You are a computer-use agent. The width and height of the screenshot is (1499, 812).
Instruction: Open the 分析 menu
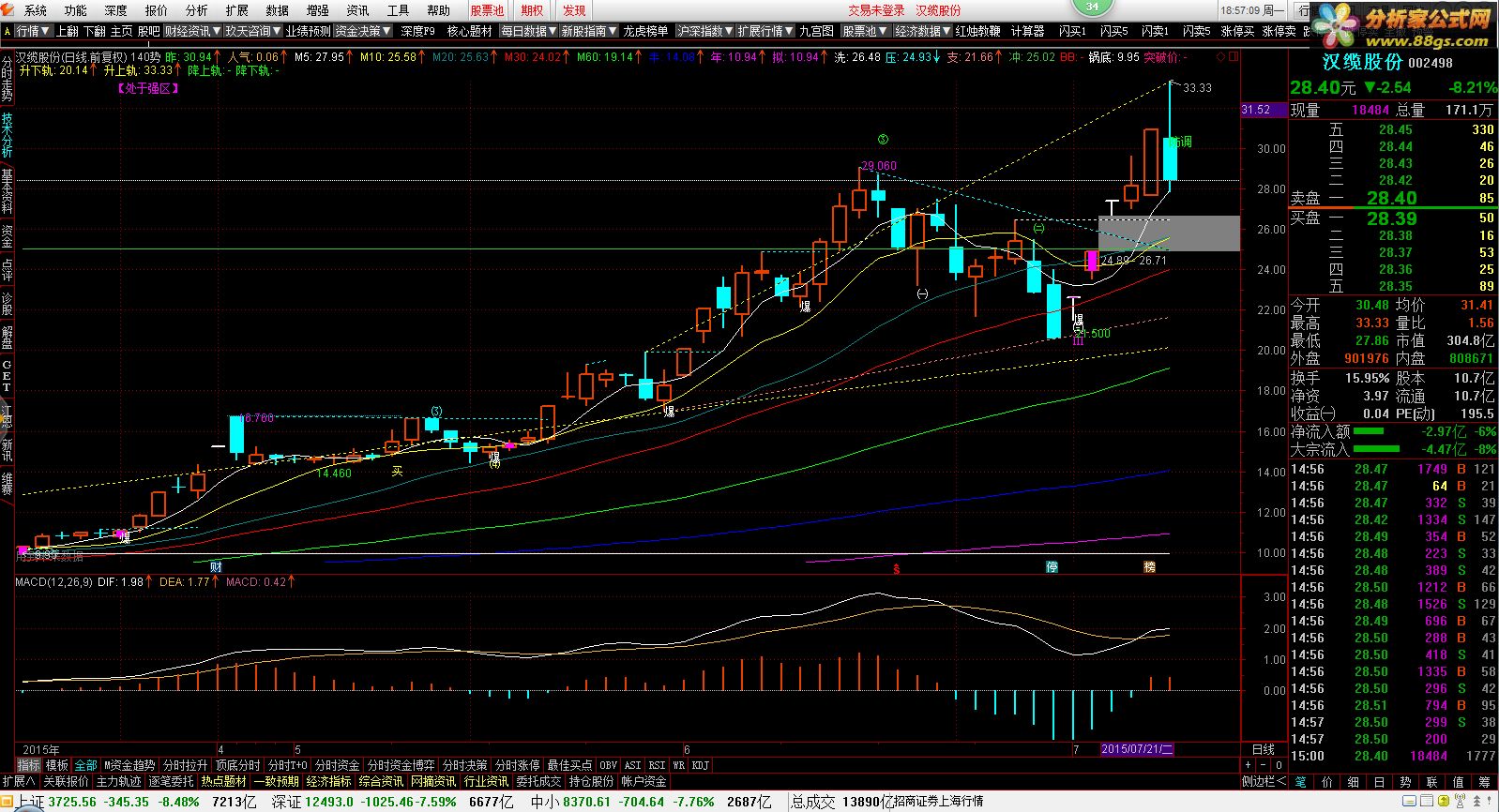(196, 10)
